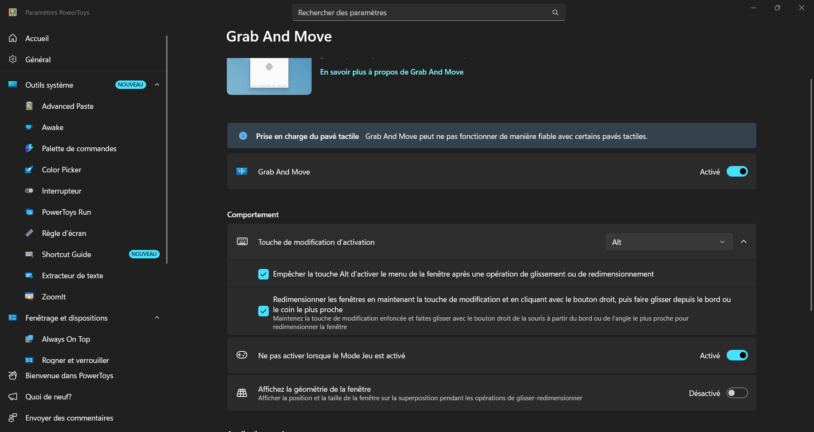Open Bienvenue dans PowerToys

[x=69, y=375]
